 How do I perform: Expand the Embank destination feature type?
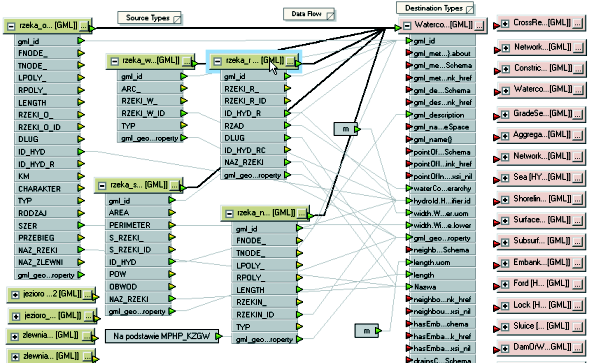click(x=505, y=263)
